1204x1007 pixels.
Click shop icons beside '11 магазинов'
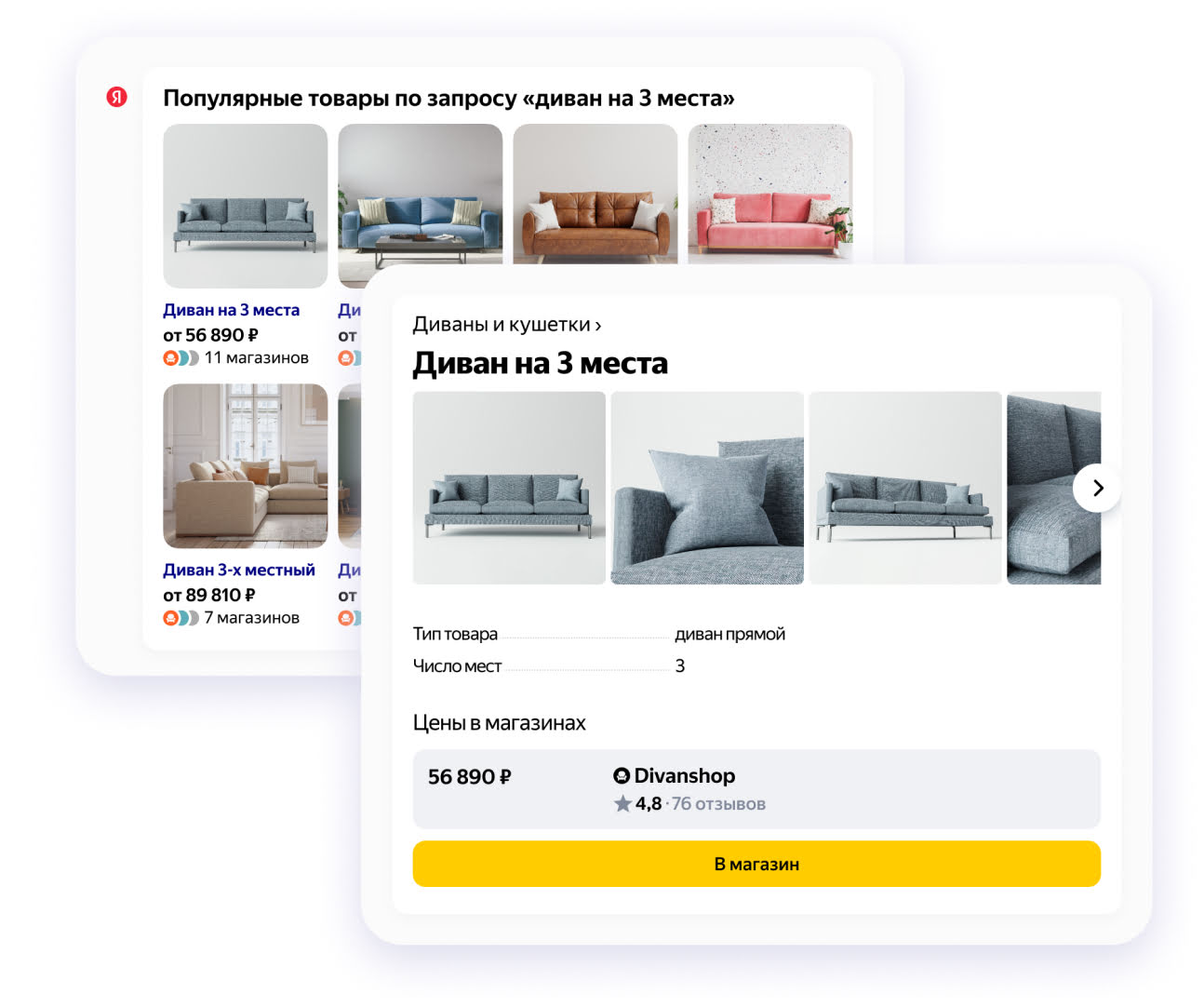(x=181, y=358)
